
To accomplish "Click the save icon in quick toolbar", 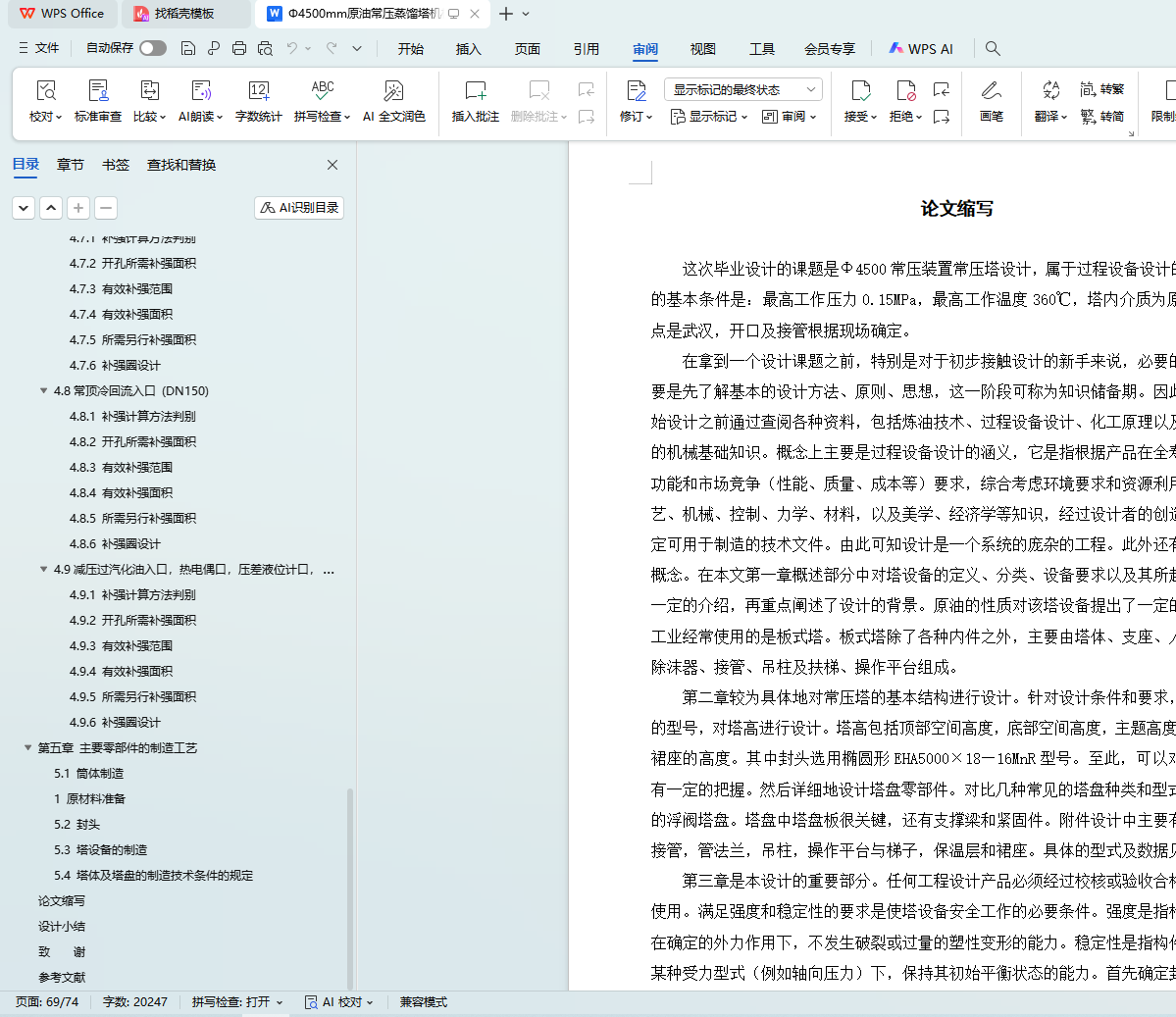I will (x=188, y=49).
